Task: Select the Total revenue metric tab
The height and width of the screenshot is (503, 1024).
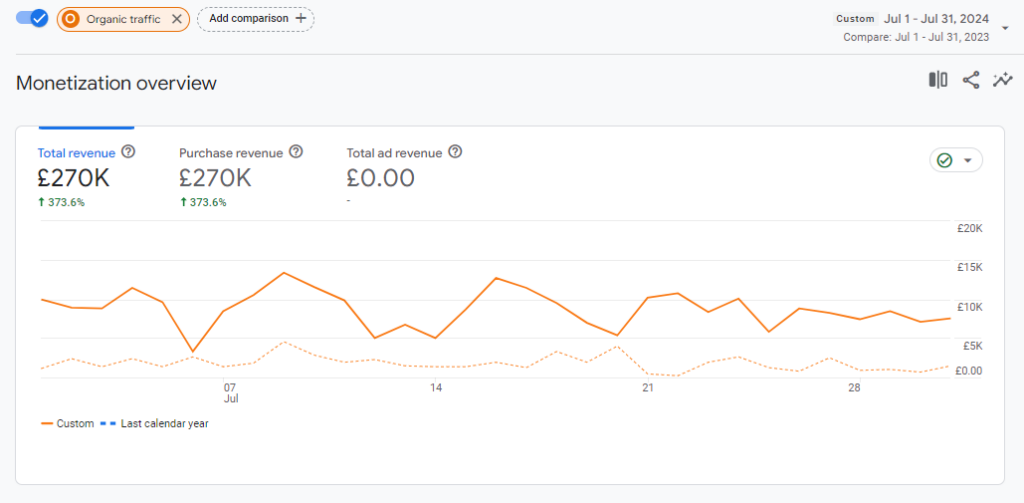Action: [x=76, y=153]
